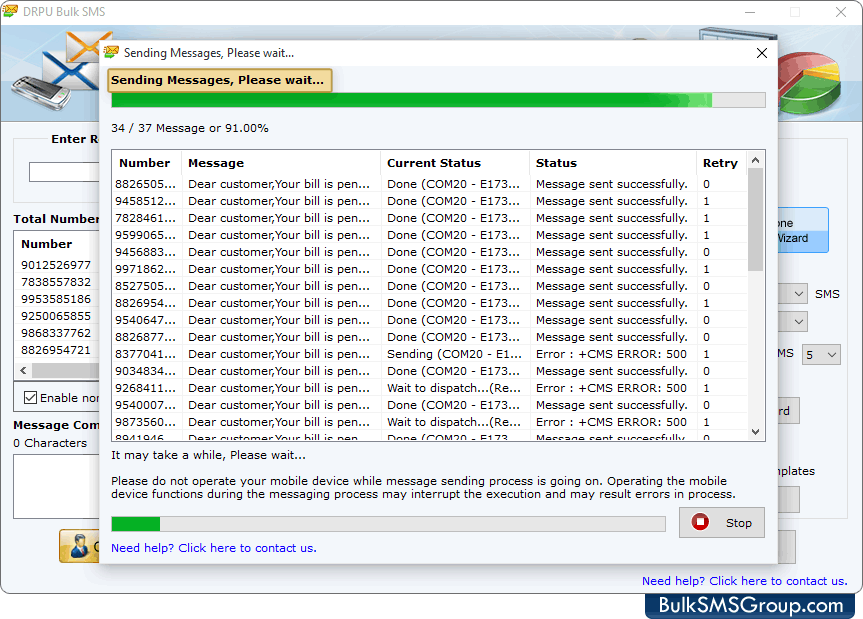Screen dimensions: 863x619
Task: Select the row for number 9540007...
Action: pyautogui.click(x=429, y=406)
